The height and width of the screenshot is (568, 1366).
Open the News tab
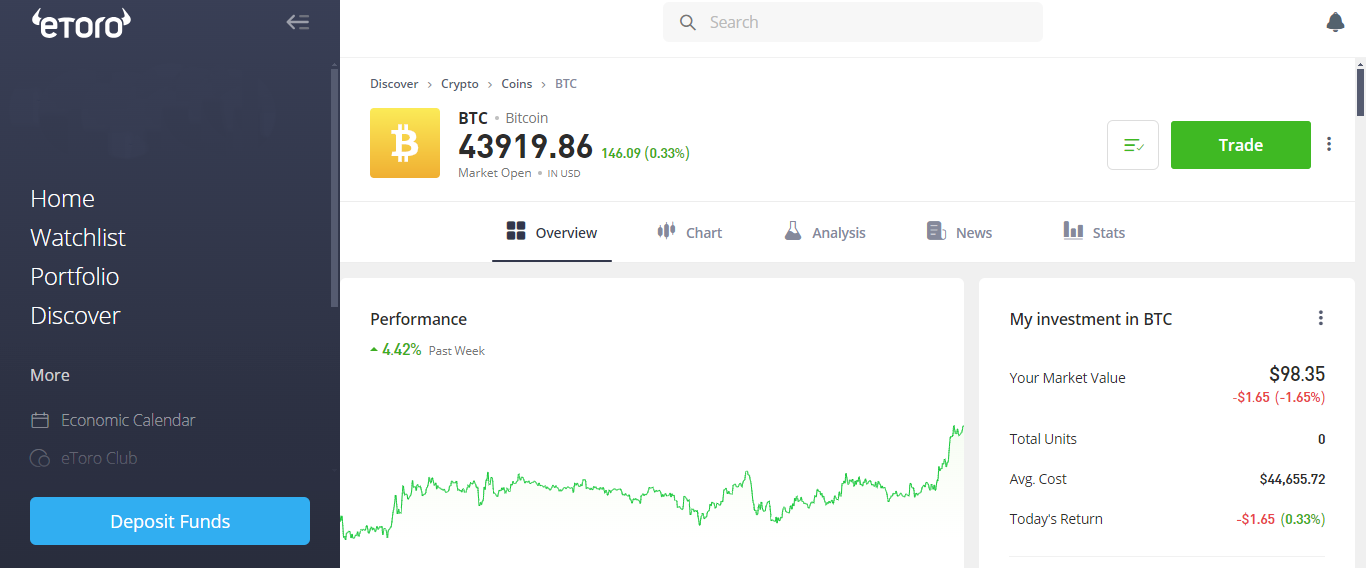click(x=960, y=233)
